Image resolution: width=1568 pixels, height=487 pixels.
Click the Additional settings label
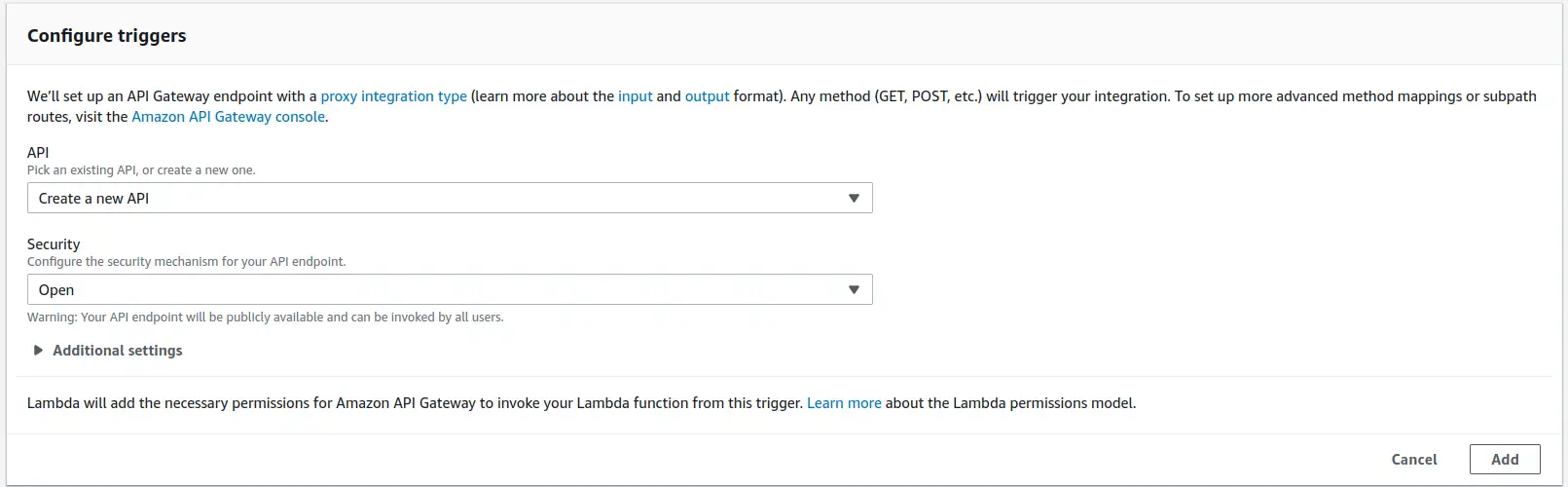point(118,351)
